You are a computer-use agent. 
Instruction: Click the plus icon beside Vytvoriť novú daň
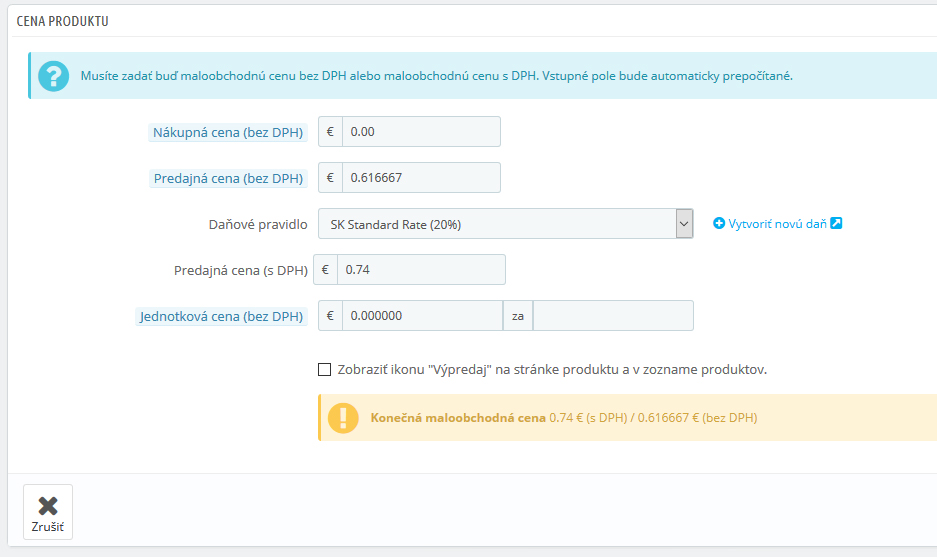pos(719,224)
